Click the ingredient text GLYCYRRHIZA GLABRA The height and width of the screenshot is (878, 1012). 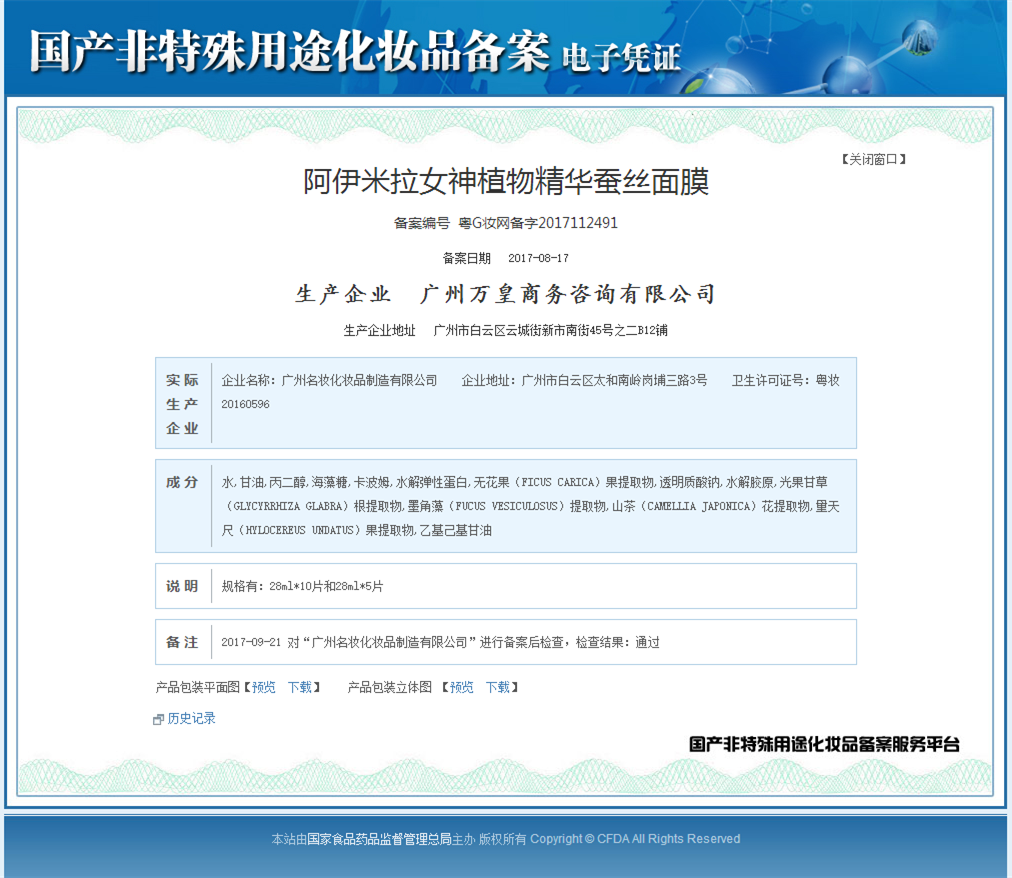tap(288, 506)
